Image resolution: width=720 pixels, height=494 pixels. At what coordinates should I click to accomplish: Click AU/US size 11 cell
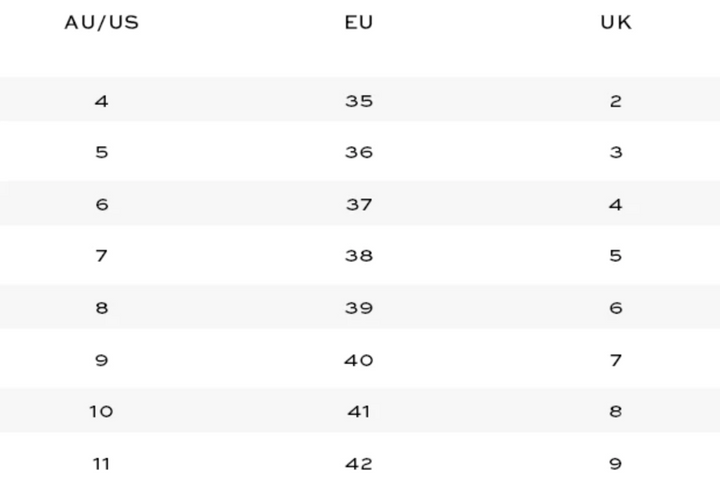pos(101,464)
